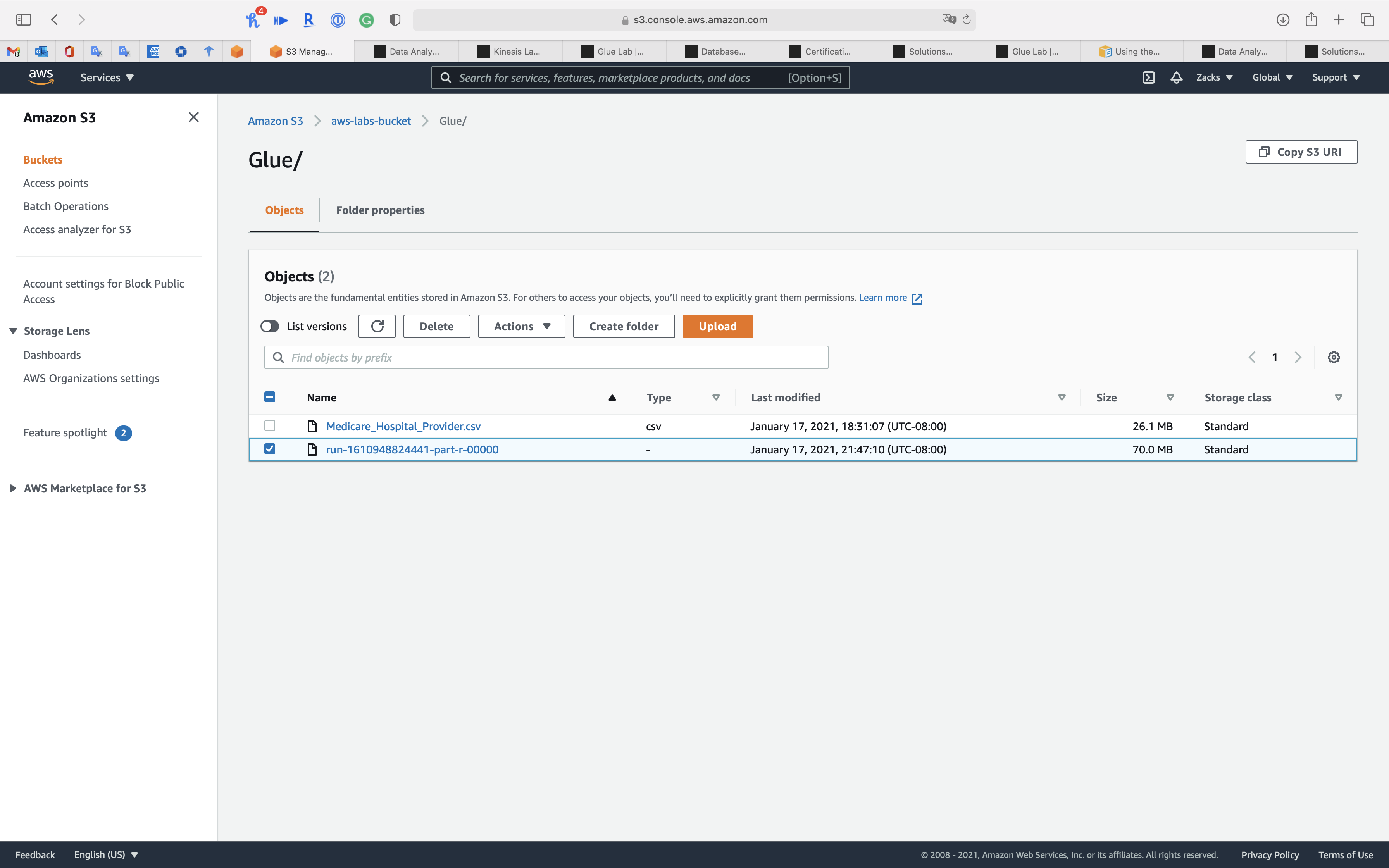The height and width of the screenshot is (868, 1389).
Task: Click the AWS logo home icon
Action: 41,76
